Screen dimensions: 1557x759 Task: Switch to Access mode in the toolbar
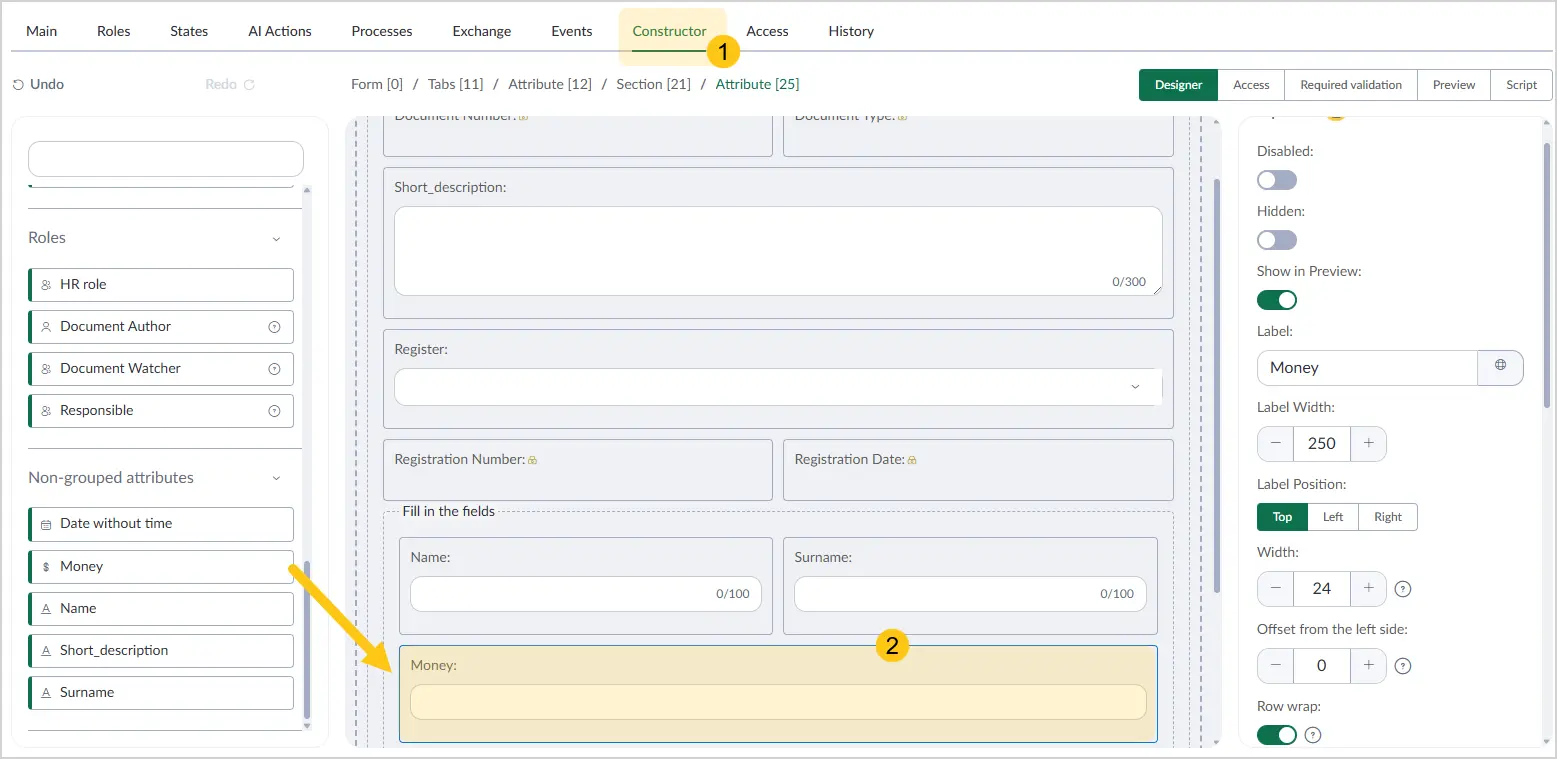1251,85
